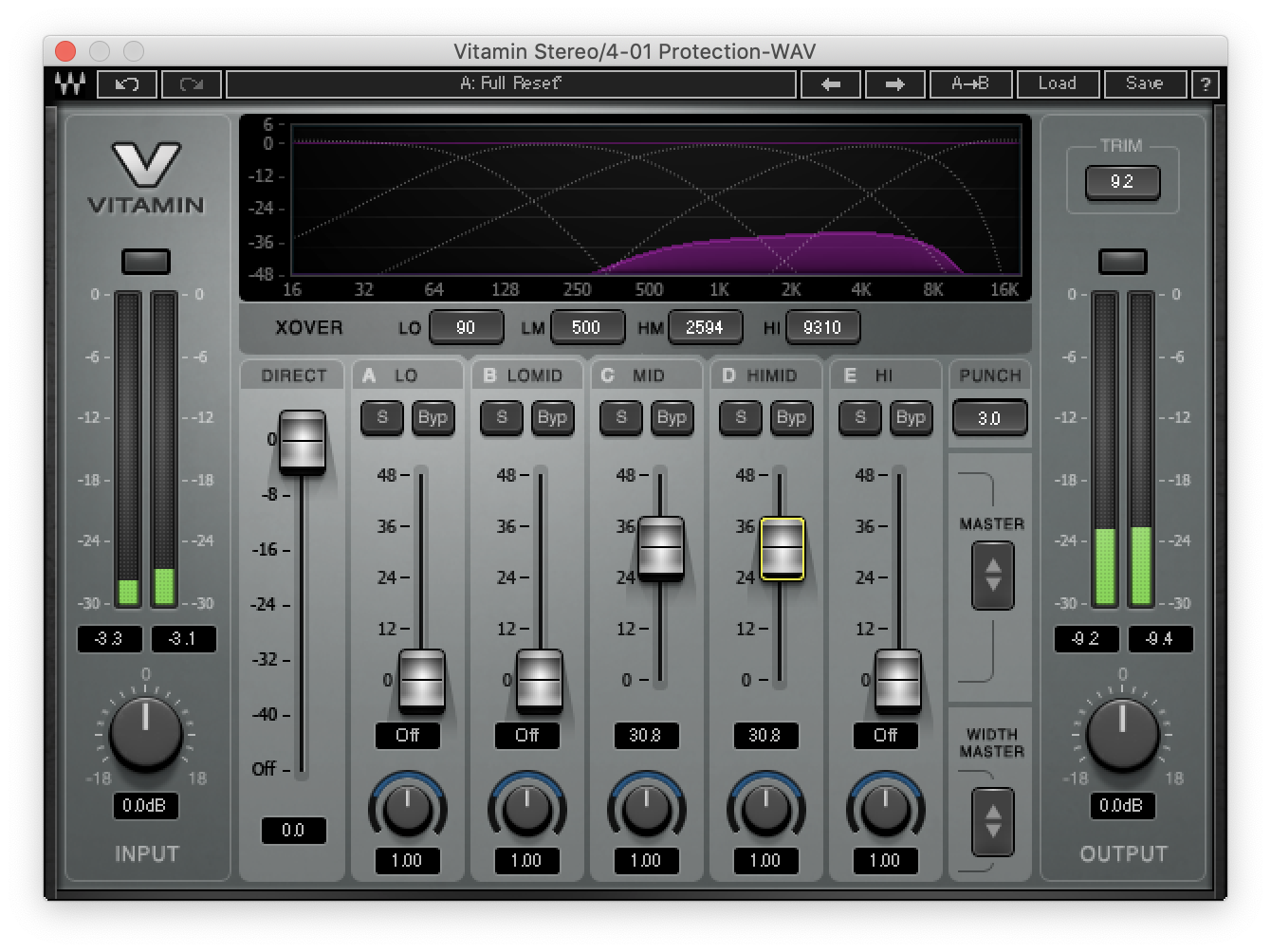This screenshot has width=1271, height=952.
Task: Click the Input 0.0dB value field
Action: (145, 806)
